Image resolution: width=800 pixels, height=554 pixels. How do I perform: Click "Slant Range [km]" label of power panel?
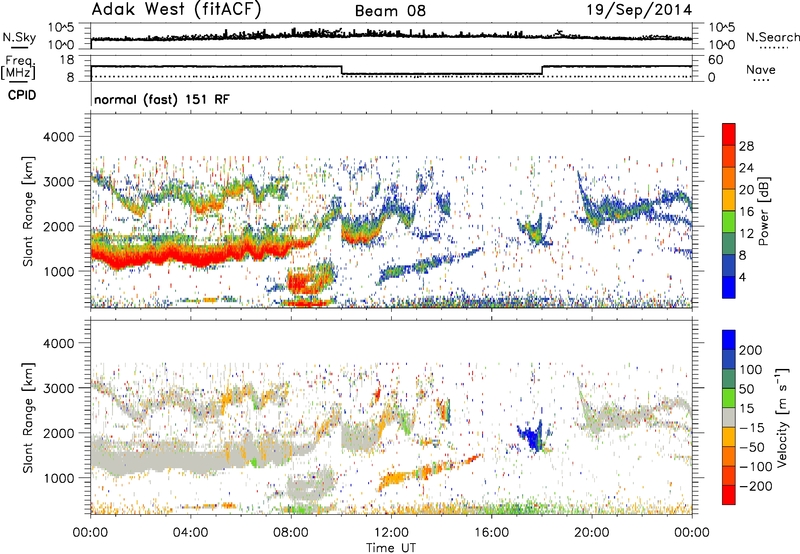point(28,211)
